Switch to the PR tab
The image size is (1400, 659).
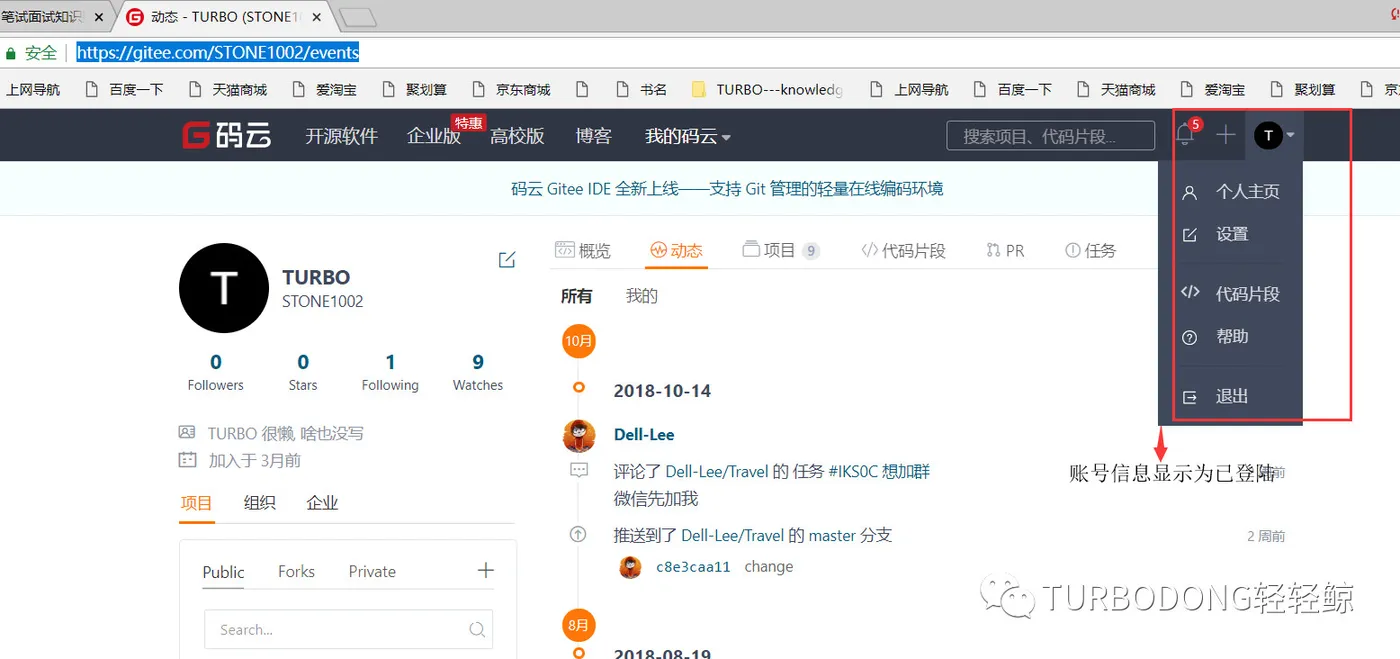tap(1005, 250)
